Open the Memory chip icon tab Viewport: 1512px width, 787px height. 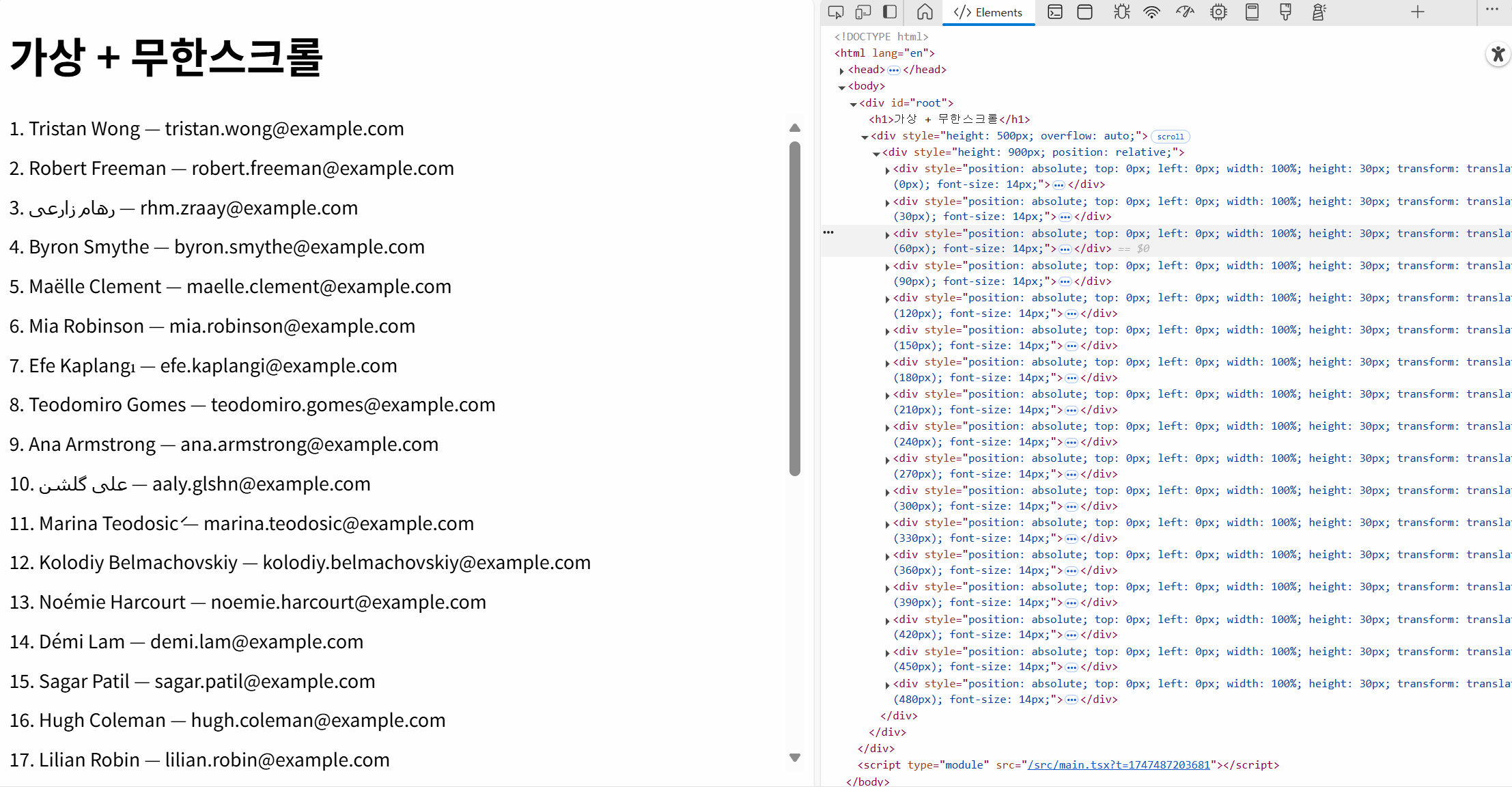1218,12
